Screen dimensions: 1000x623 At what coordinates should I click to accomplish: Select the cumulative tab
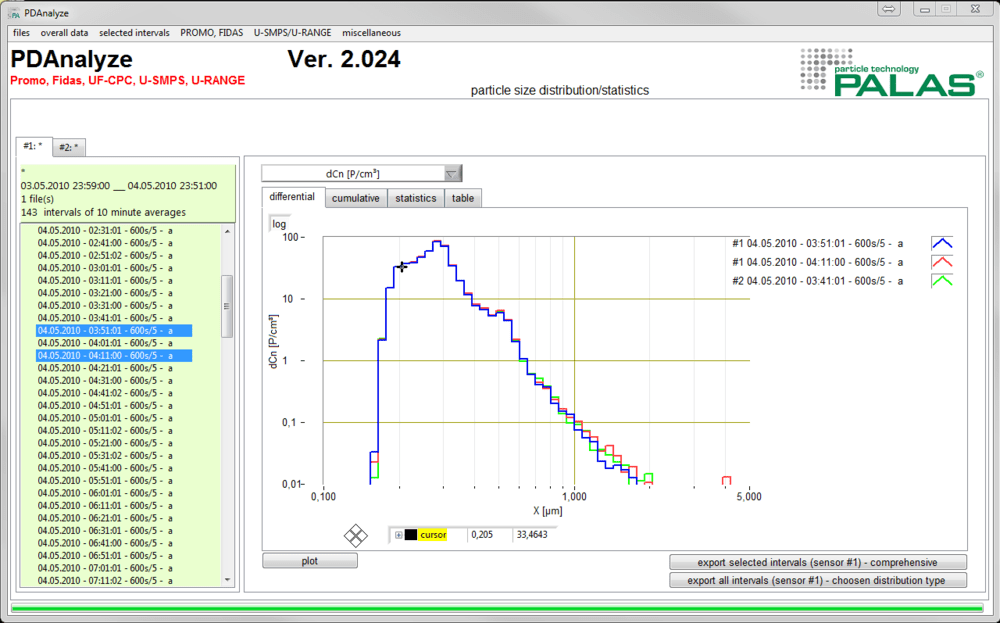click(355, 198)
